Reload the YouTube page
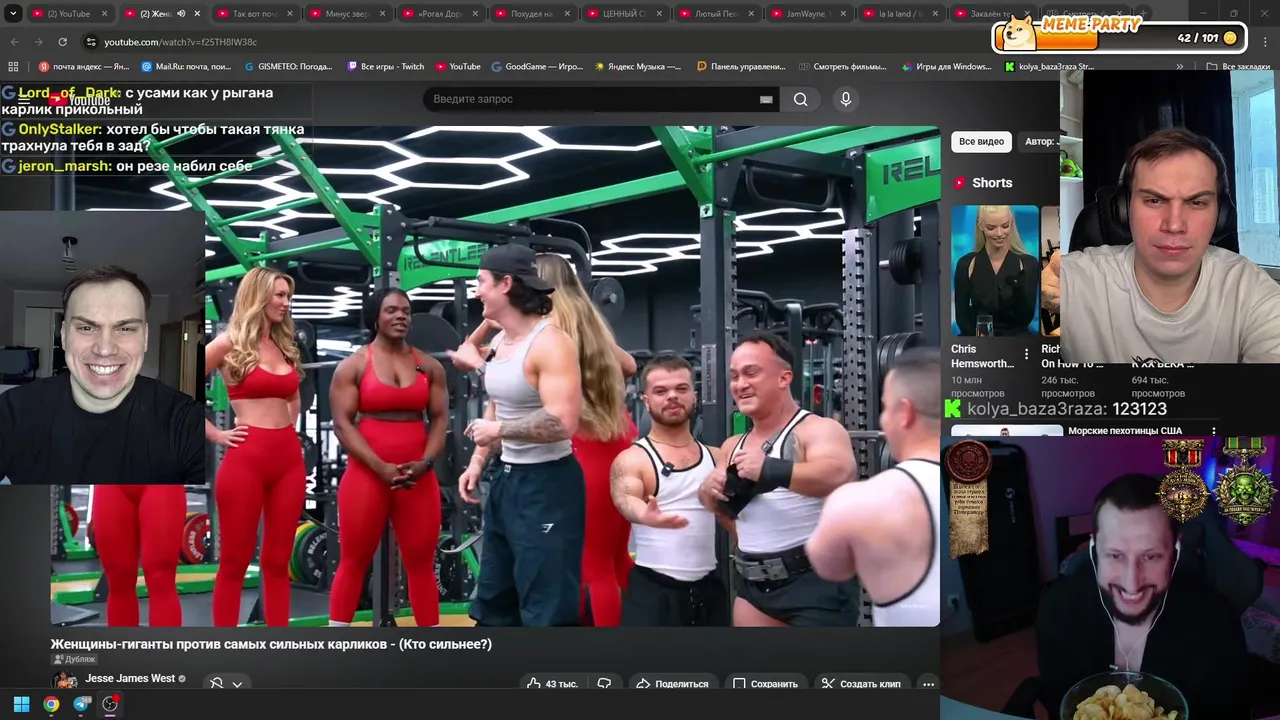 point(62,42)
